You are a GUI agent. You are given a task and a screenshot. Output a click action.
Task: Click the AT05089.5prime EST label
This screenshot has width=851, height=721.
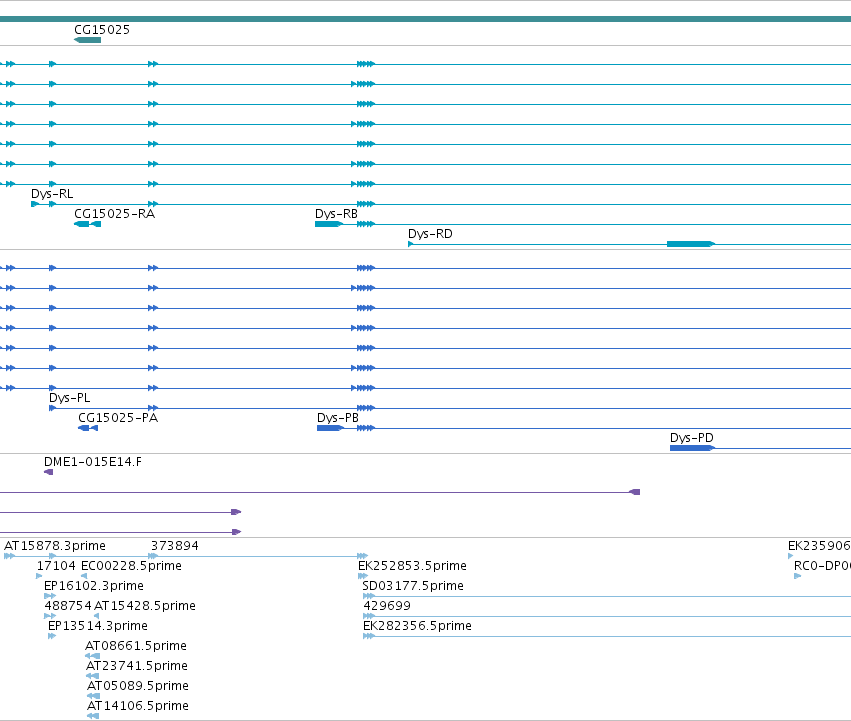pyautogui.click(x=138, y=687)
